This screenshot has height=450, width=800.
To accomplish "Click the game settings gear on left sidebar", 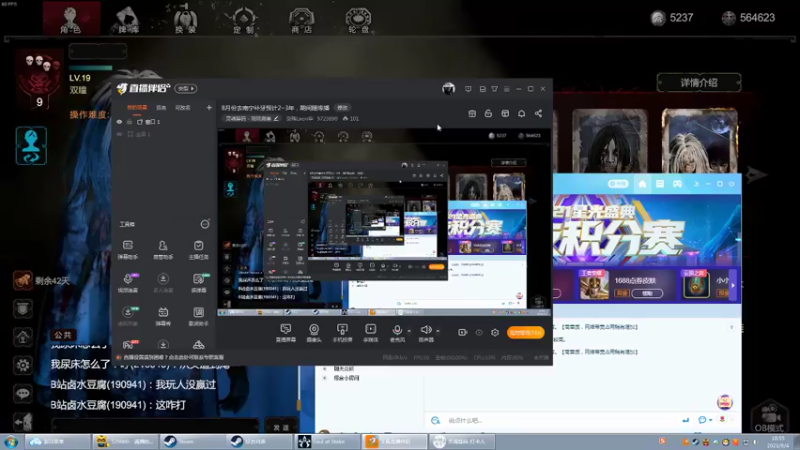I will pyautogui.click(x=23, y=365).
